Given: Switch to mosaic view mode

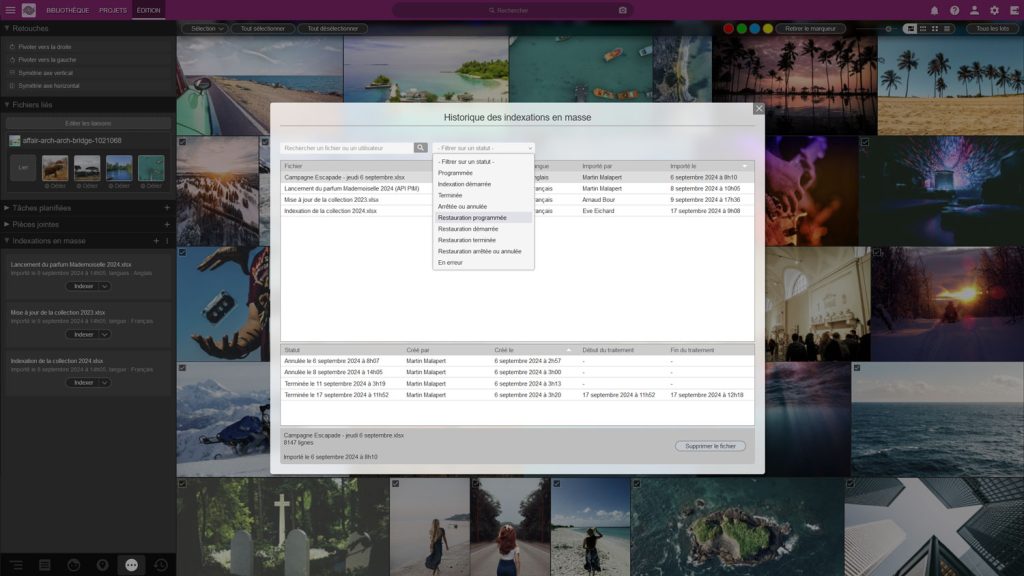Looking at the screenshot, I should 910,29.
